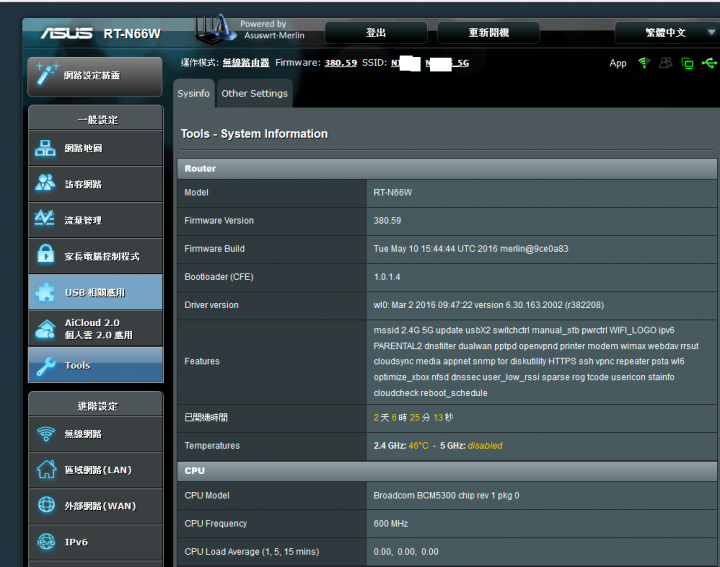Click the 無線路由器 operation mode link
This screenshot has height=567, width=720.
click(246, 62)
